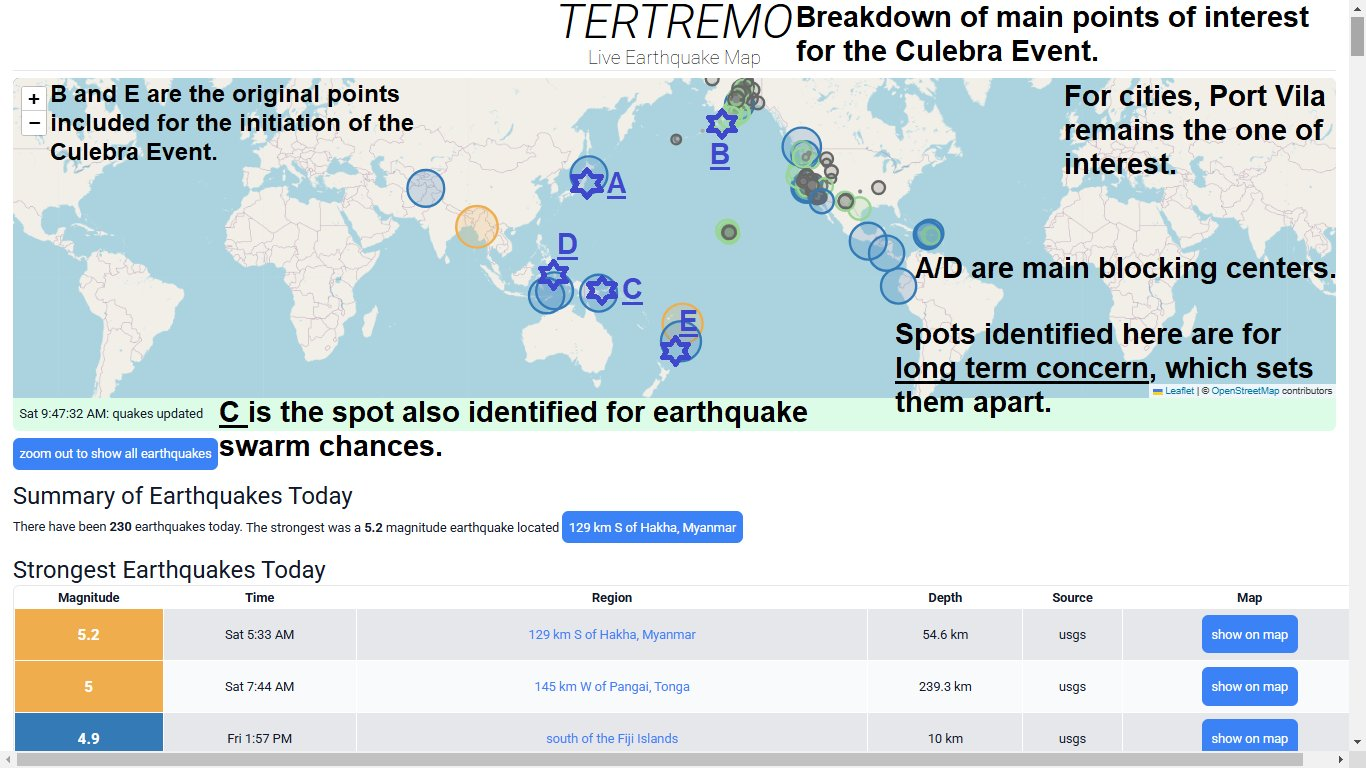Click the blue earthquake circle in the Caribbean
This screenshot has height=768, width=1366.
tap(929, 234)
